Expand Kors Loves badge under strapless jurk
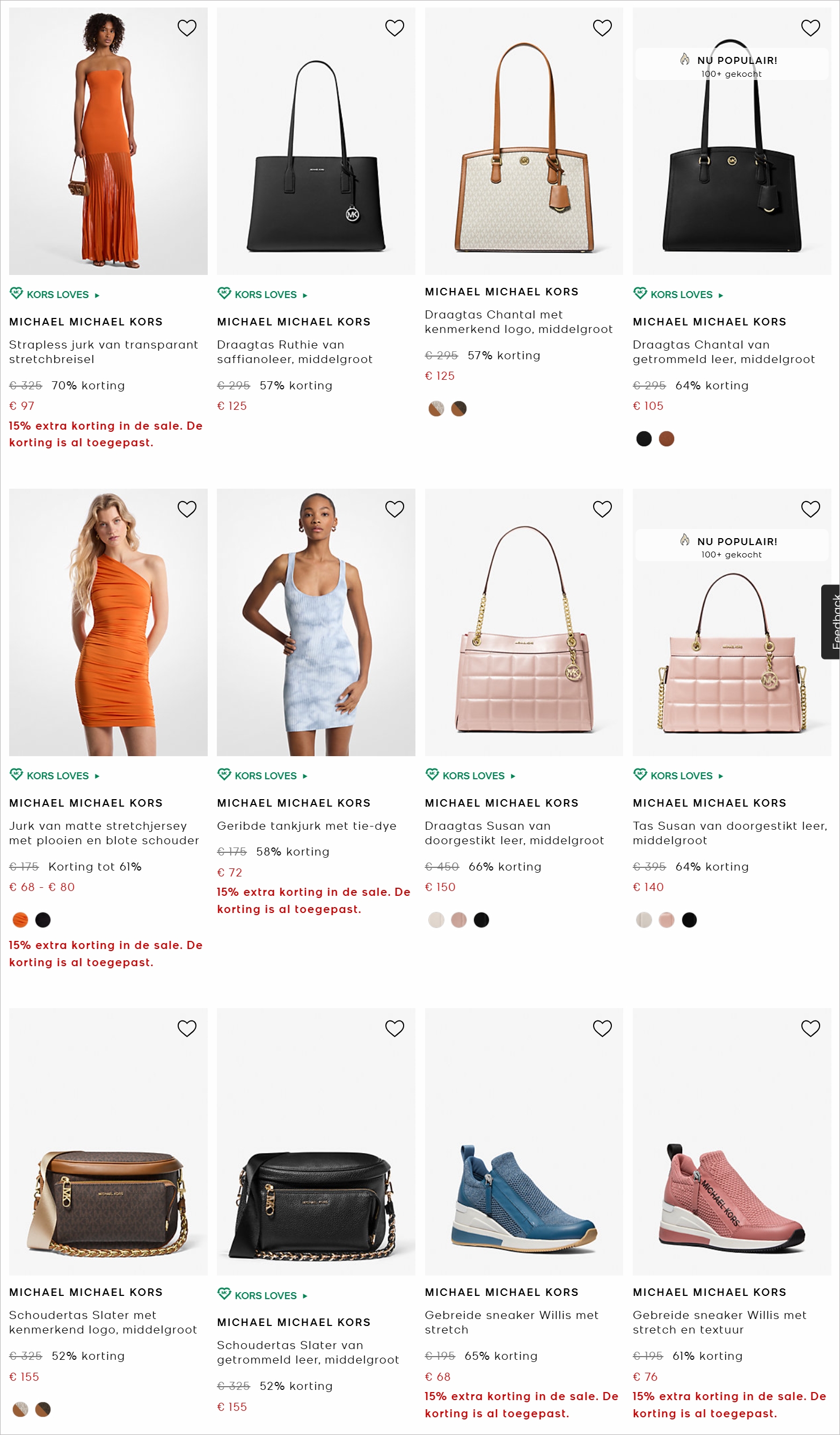Viewport: 840px width, 1435px height. [x=55, y=294]
